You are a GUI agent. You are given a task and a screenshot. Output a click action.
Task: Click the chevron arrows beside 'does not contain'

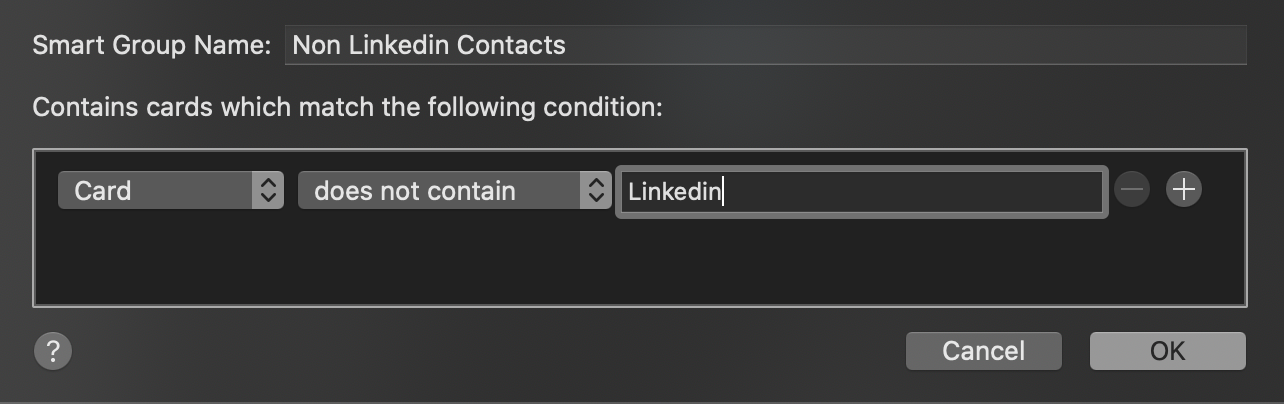tap(595, 190)
